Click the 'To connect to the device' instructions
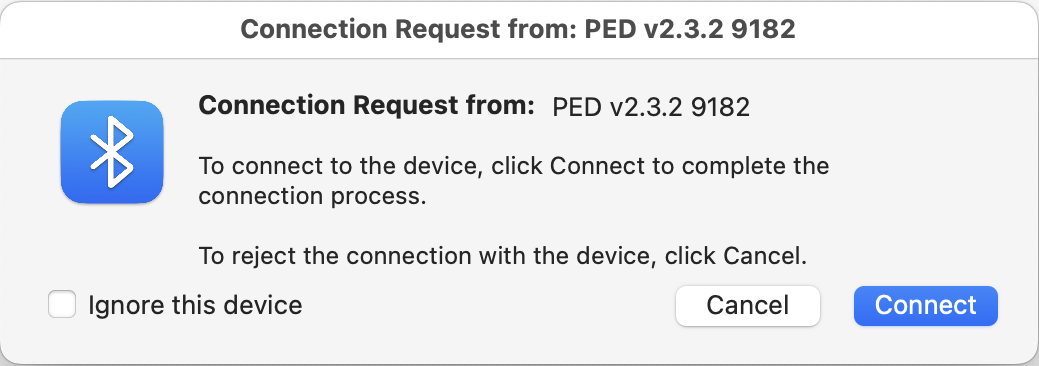Screen dimensions: 1039x366 pyautogui.click(x=514, y=180)
